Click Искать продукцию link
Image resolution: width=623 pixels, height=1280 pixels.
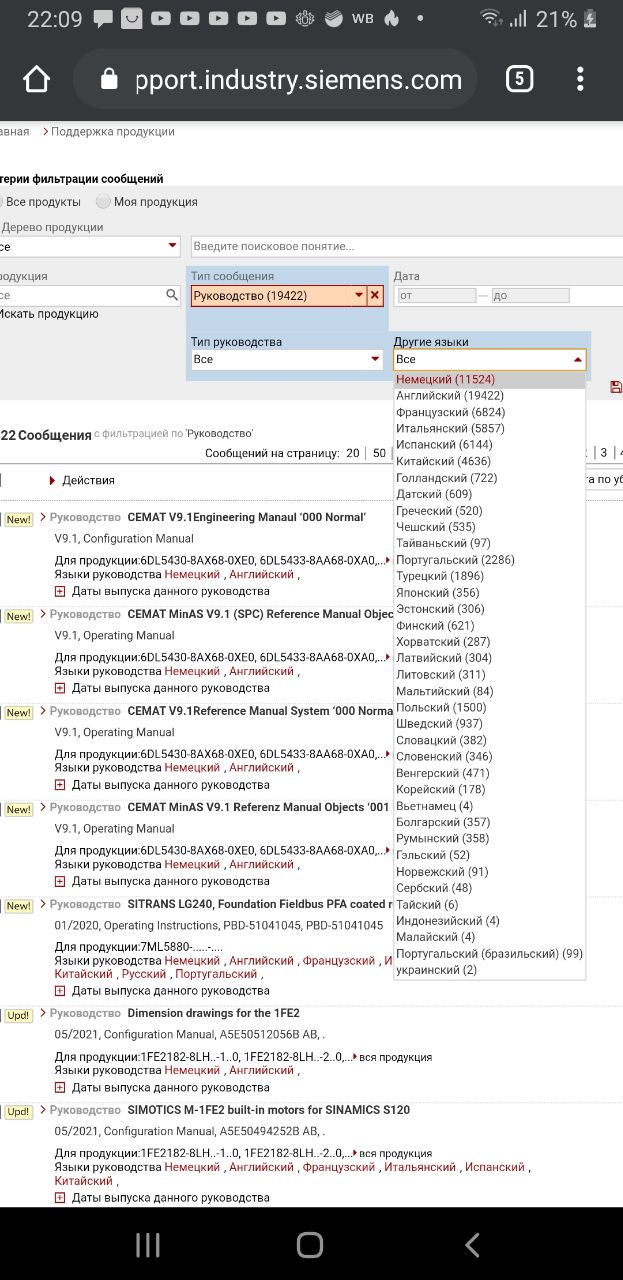point(49,314)
